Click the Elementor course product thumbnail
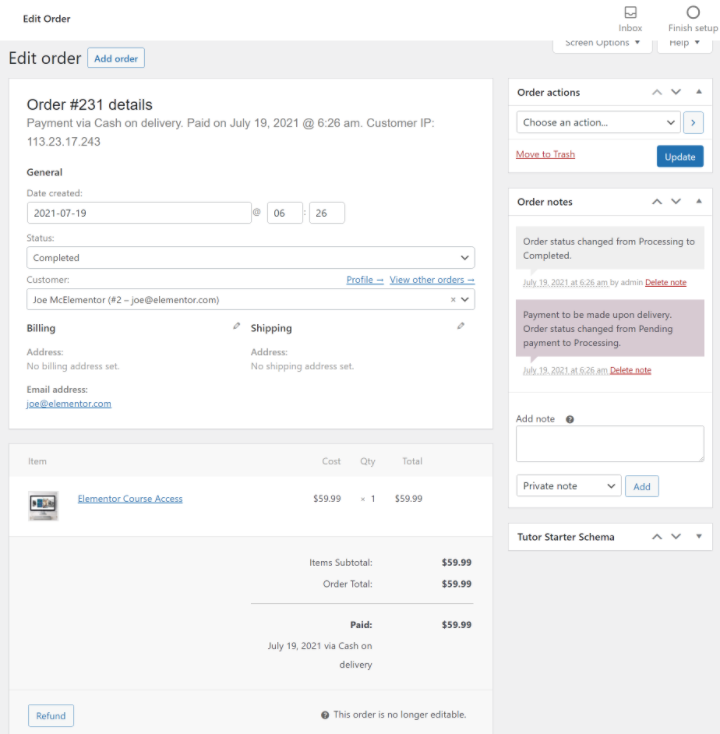Viewport: 720px width, 734px height. tap(44, 505)
